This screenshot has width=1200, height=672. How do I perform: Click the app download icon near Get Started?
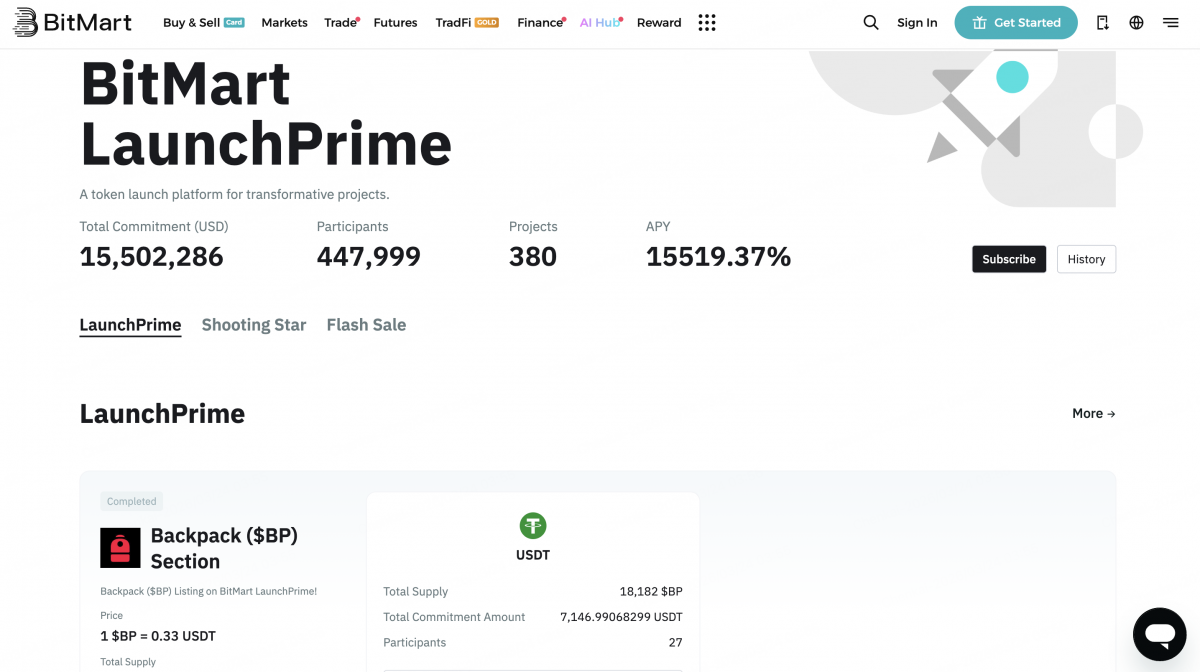[1102, 21]
